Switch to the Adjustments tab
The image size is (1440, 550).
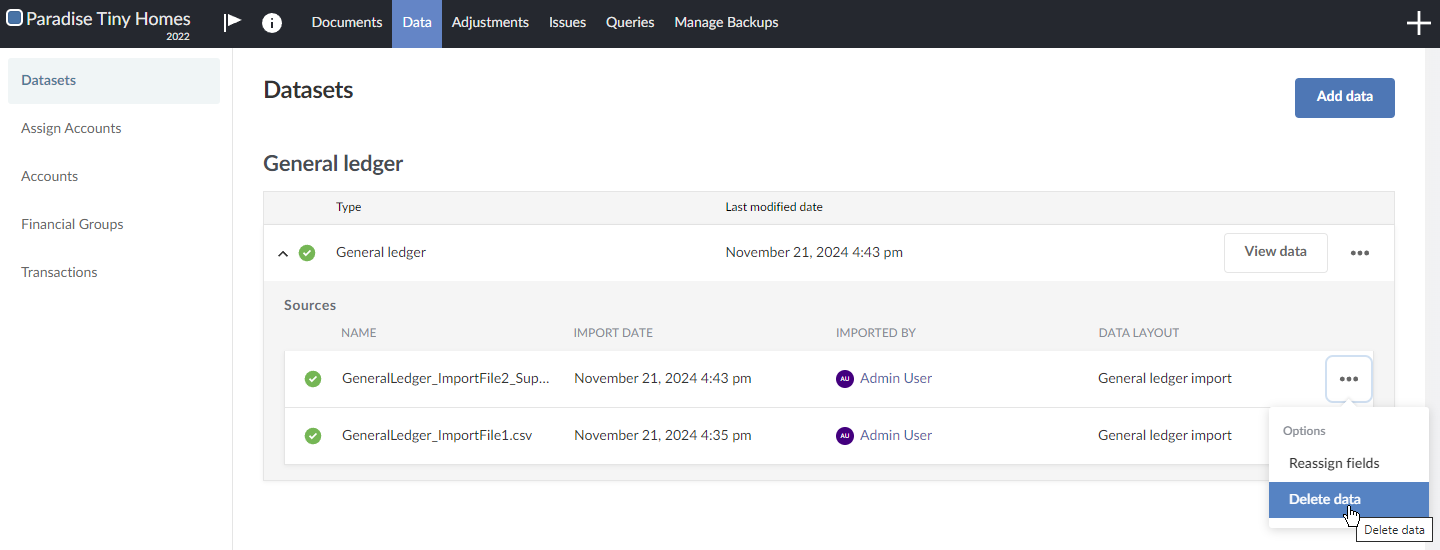tap(490, 23)
